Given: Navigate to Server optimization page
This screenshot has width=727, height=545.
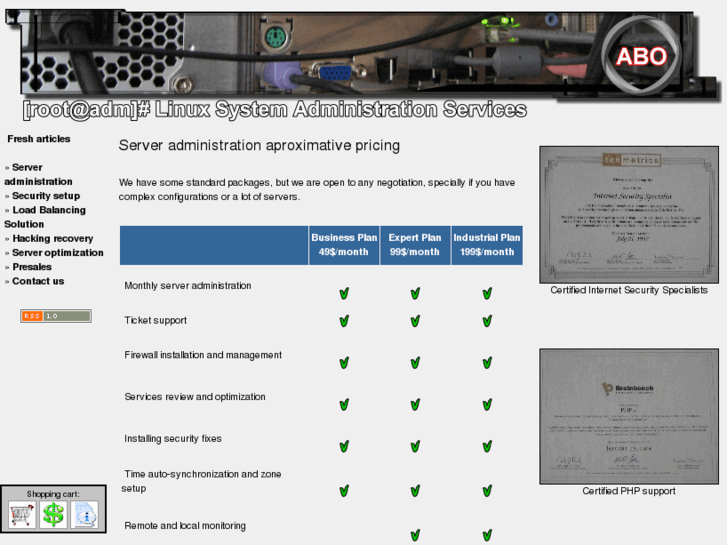Looking at the screenshot, I should pyautogui.click(x=57, y=253).
